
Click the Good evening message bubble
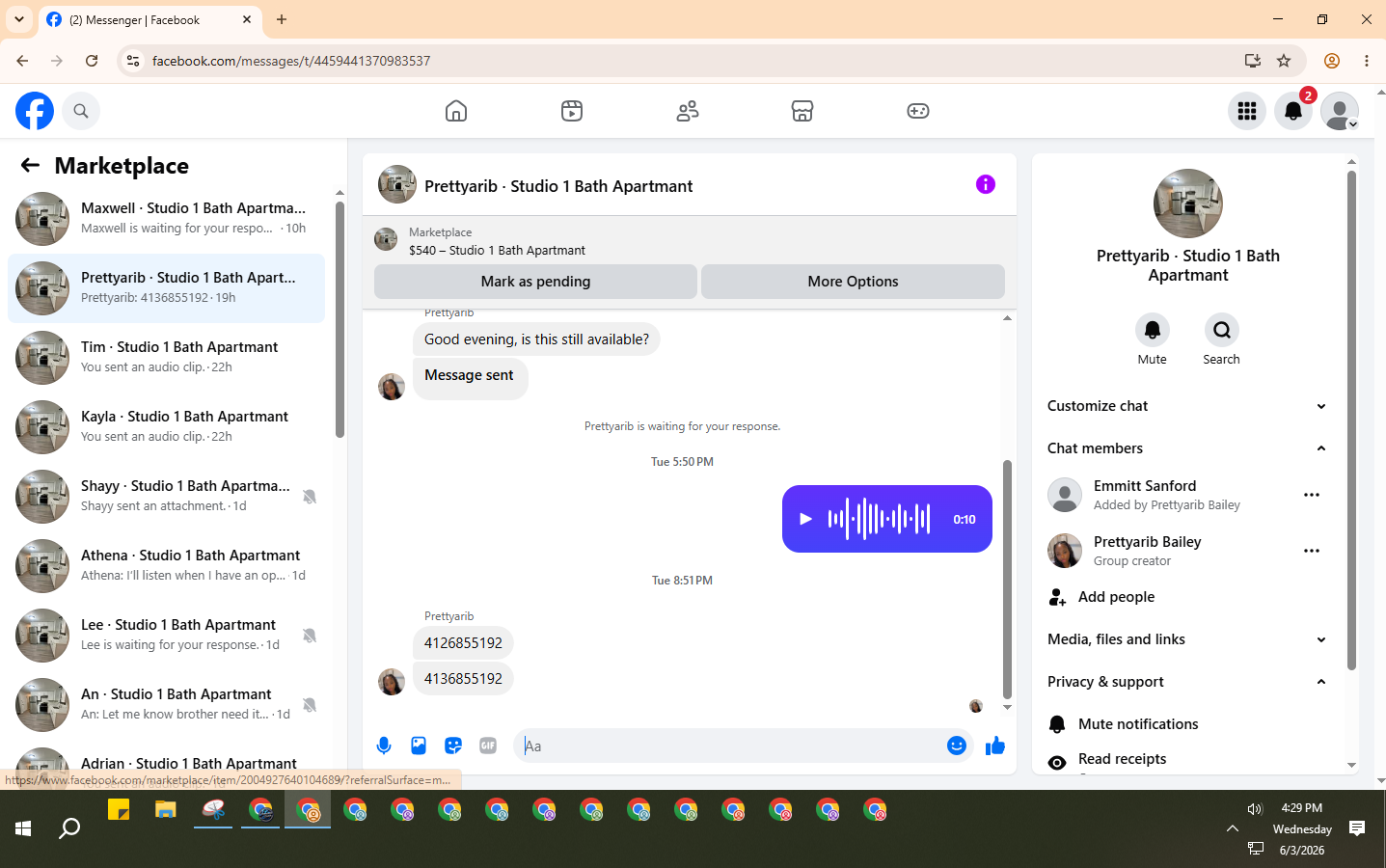click(536, 339)
